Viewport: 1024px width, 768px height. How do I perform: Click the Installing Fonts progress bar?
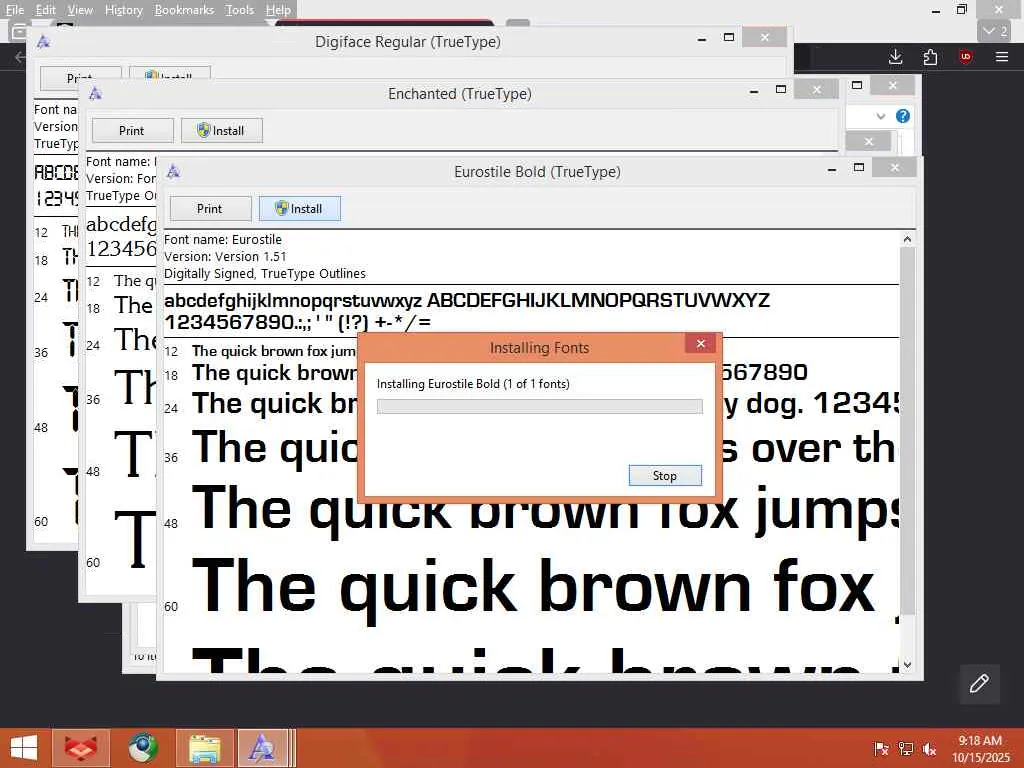tap(539, 406)
